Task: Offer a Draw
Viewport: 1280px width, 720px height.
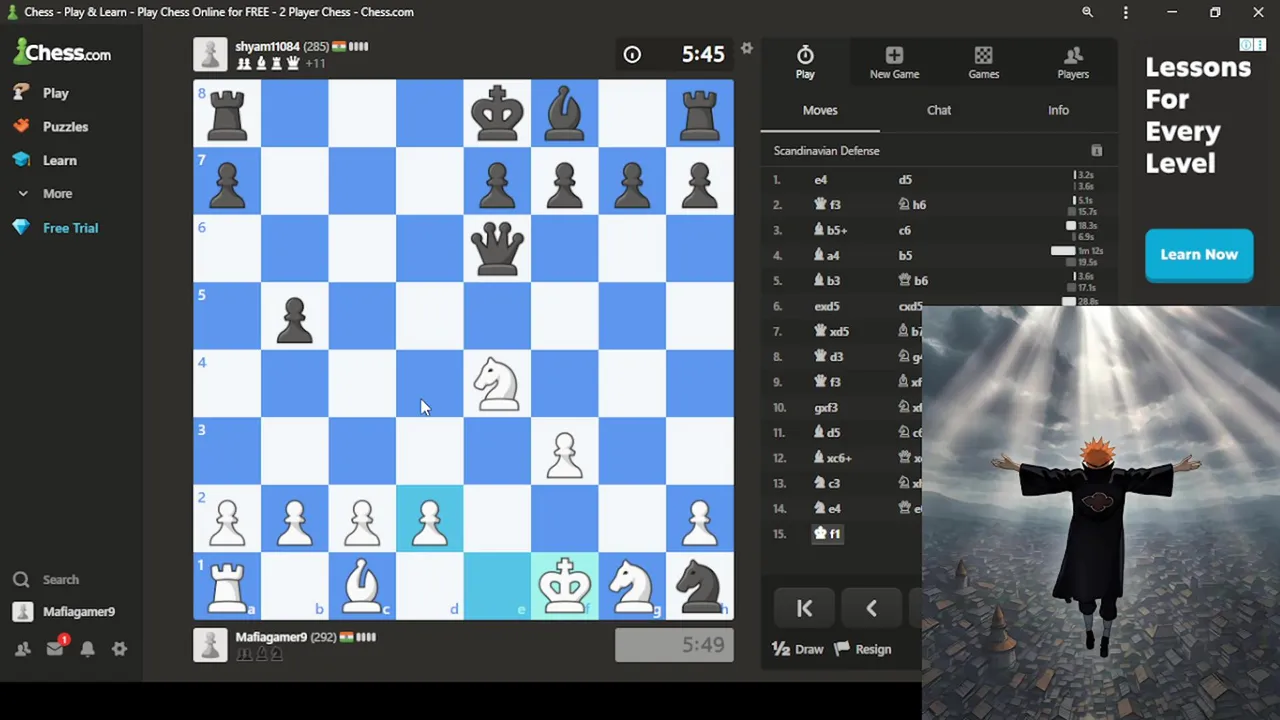Action: (x=798, y=649)
